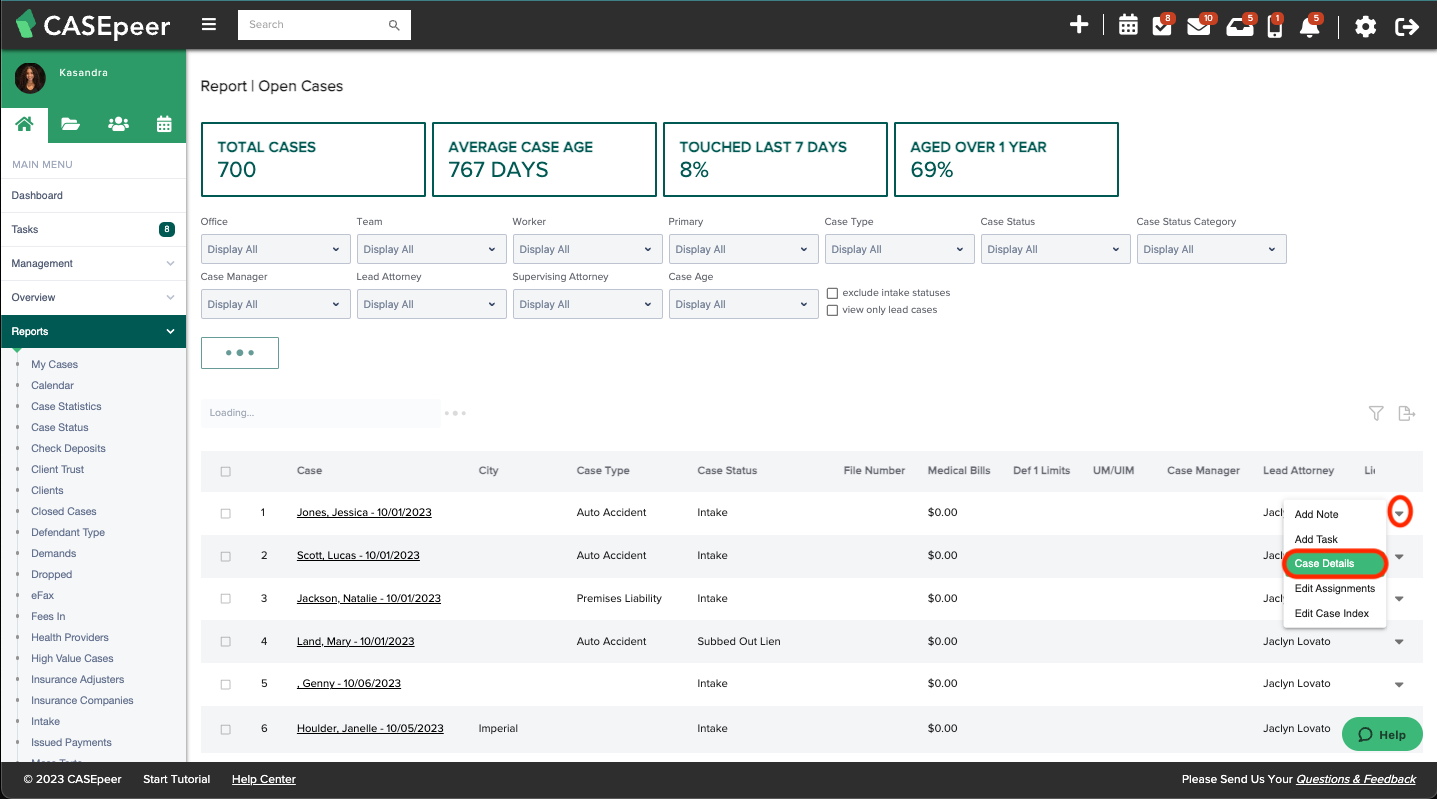
Task: Tick the select-all checkbox in table header
Action: tap(225, 471)
